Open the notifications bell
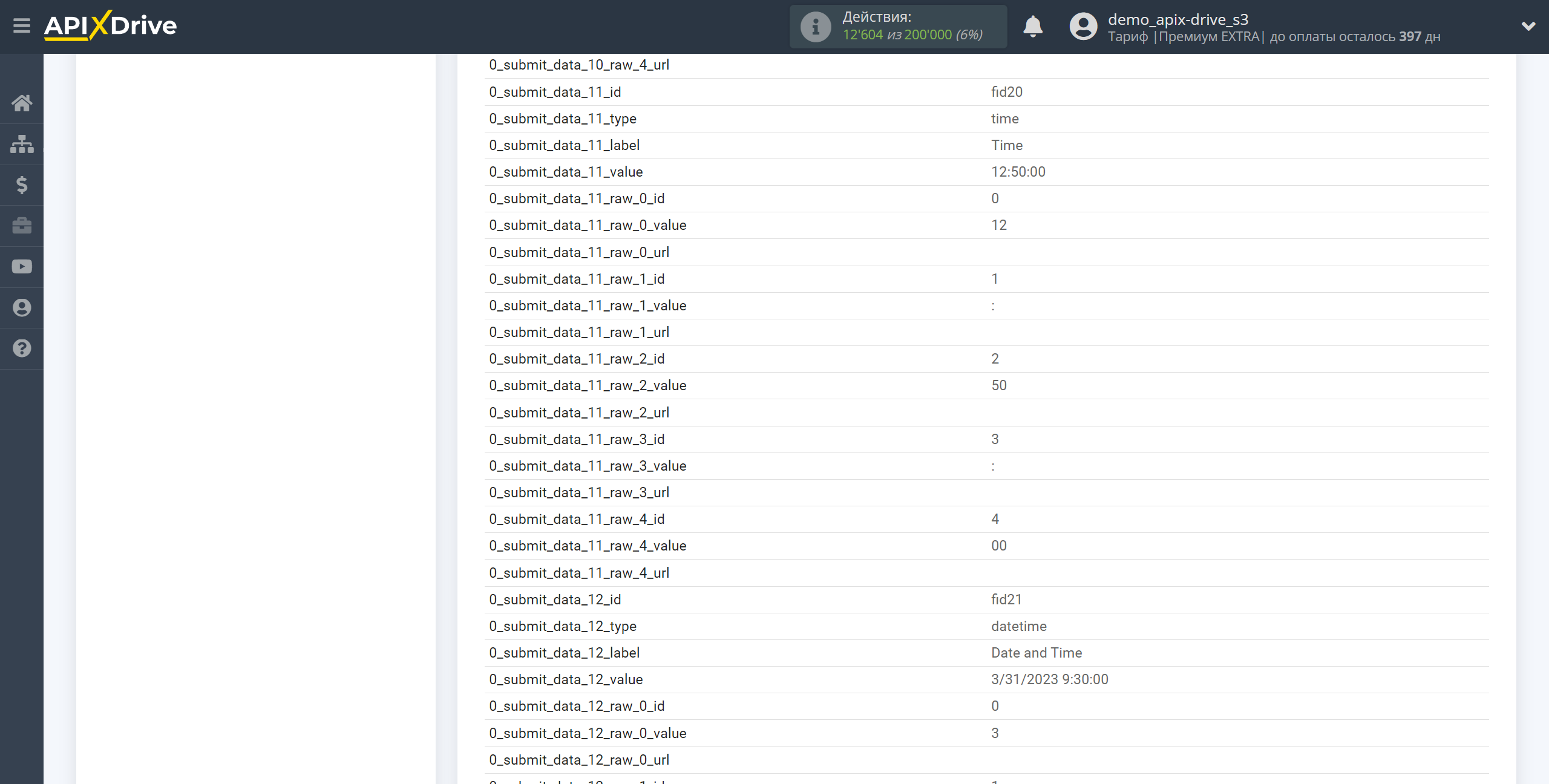This screenshot has width=1549, height=784. [x=1033, y=27]
